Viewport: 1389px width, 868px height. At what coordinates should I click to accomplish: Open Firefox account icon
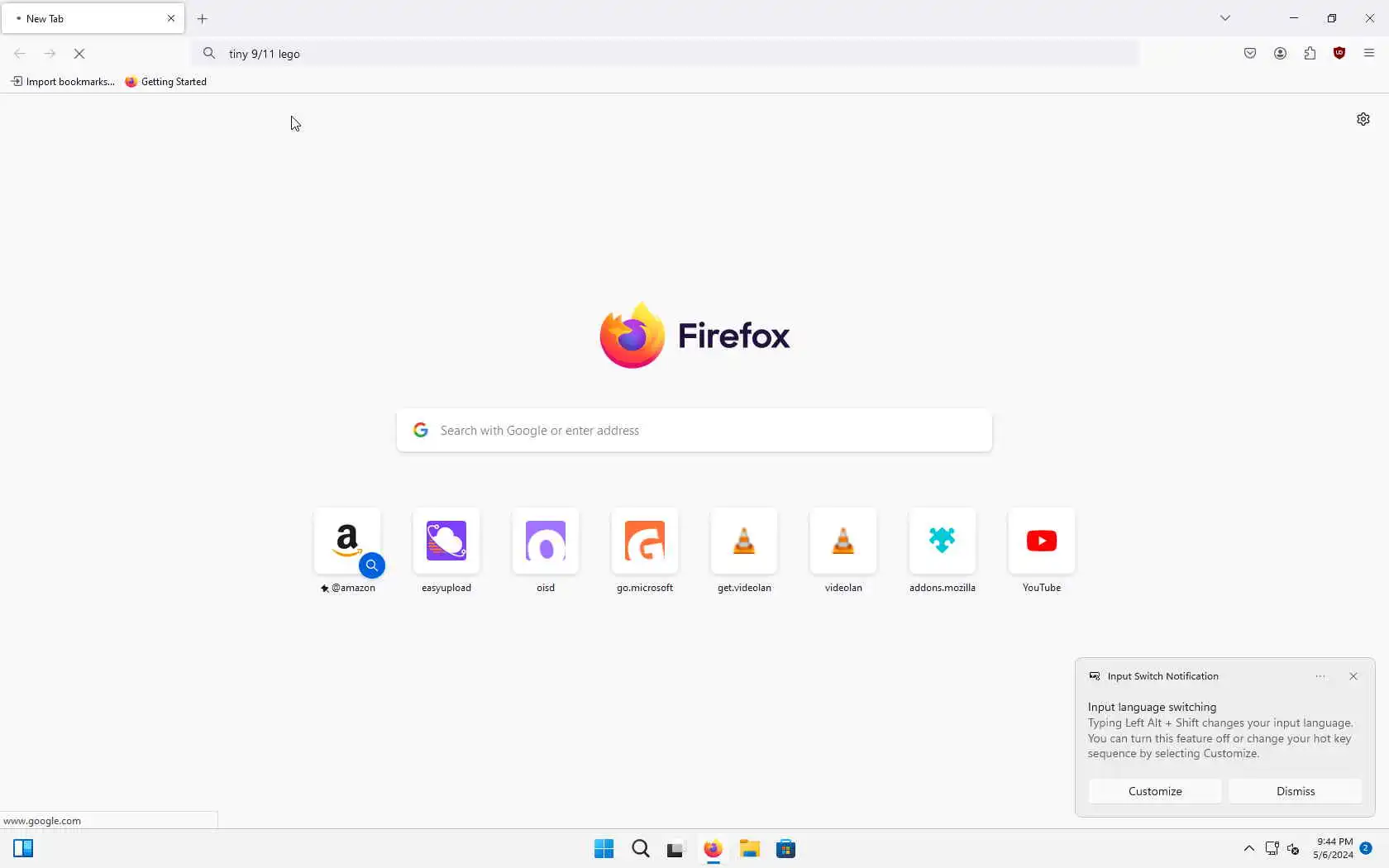[x=1280, y=54]
